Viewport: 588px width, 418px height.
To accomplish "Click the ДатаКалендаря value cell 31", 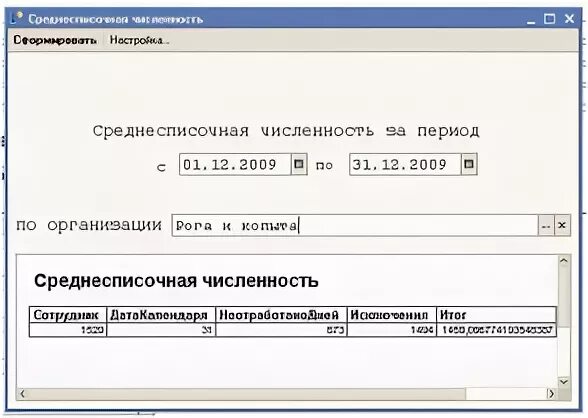I will (161, 330).
